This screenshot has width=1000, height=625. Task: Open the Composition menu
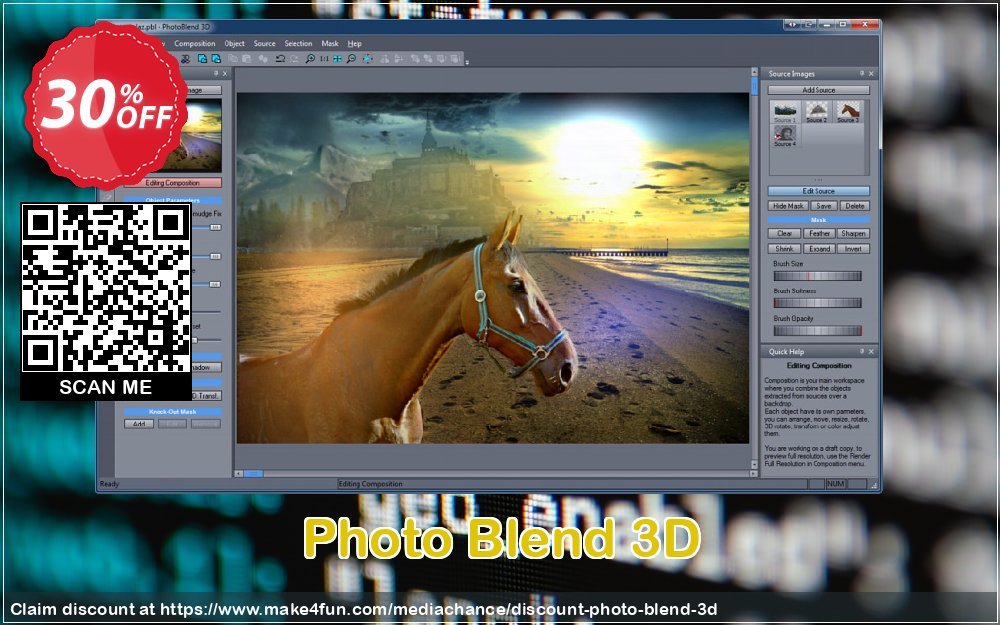pos(195,43)
